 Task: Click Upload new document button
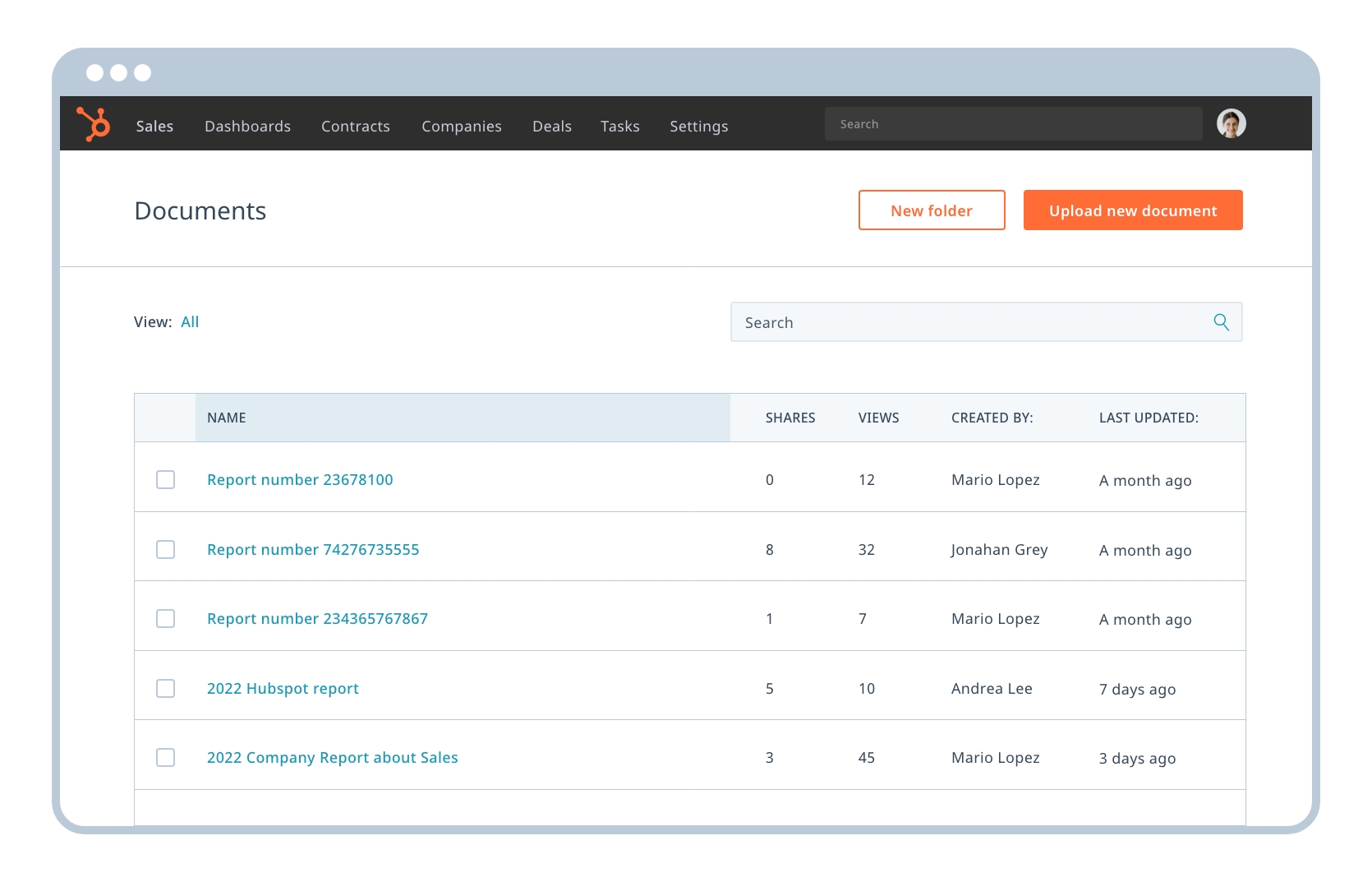pos(1133,210)
